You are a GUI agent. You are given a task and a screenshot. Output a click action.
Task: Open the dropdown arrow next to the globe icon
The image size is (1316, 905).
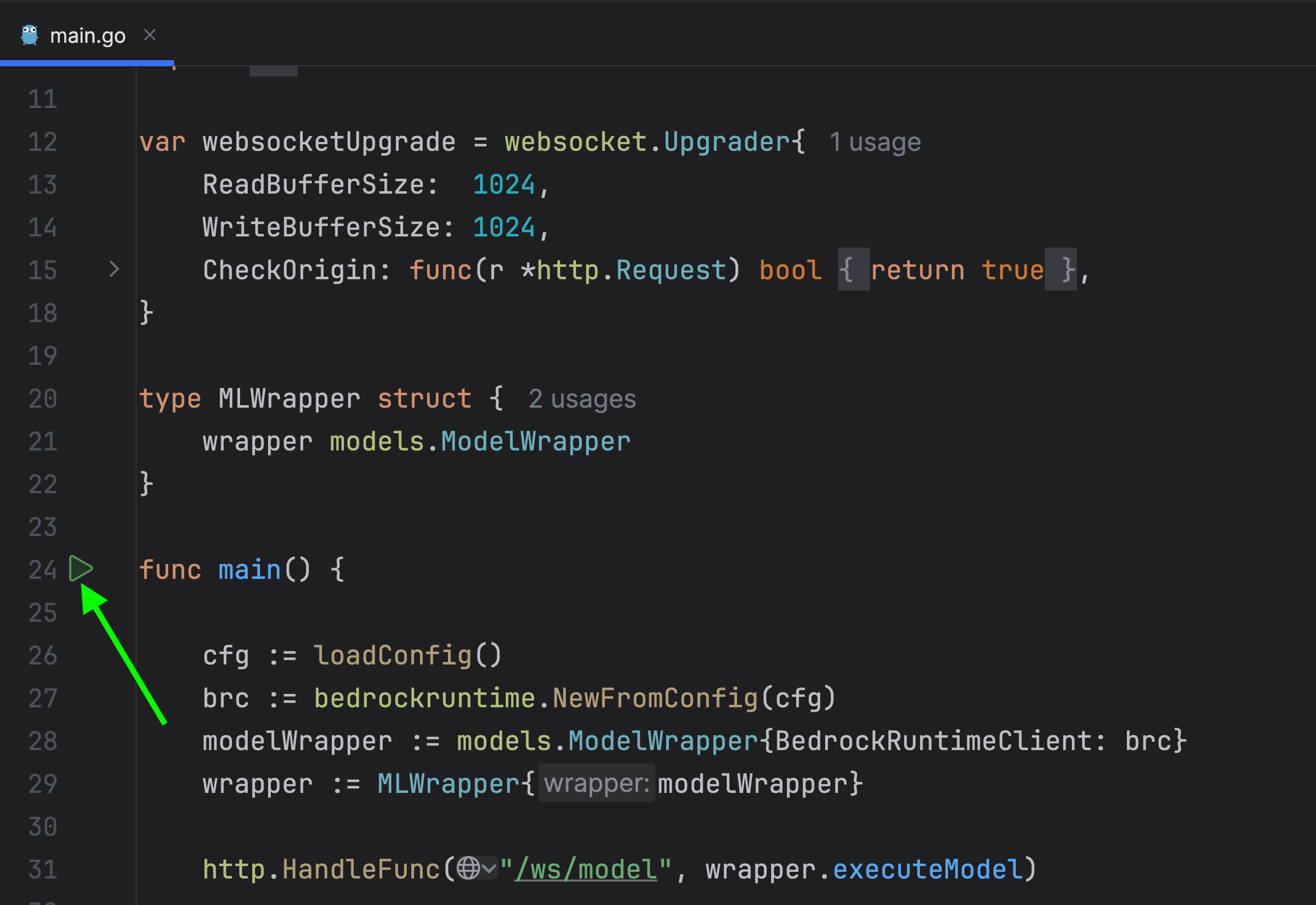tap(489, 868)
